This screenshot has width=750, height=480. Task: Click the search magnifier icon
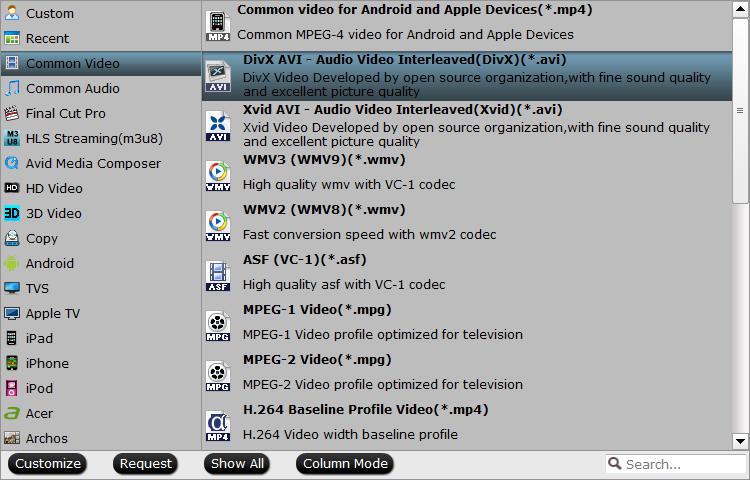615,463
